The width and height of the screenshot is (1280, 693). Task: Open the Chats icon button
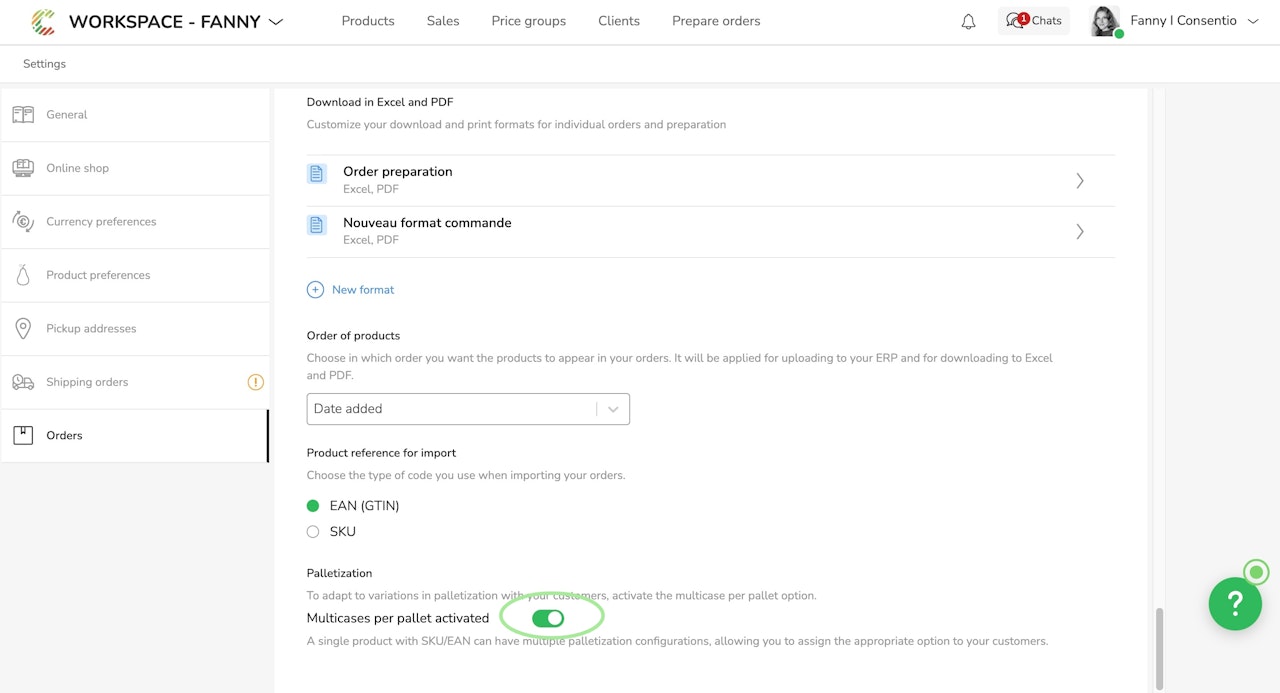click(x=1033, y=21)
